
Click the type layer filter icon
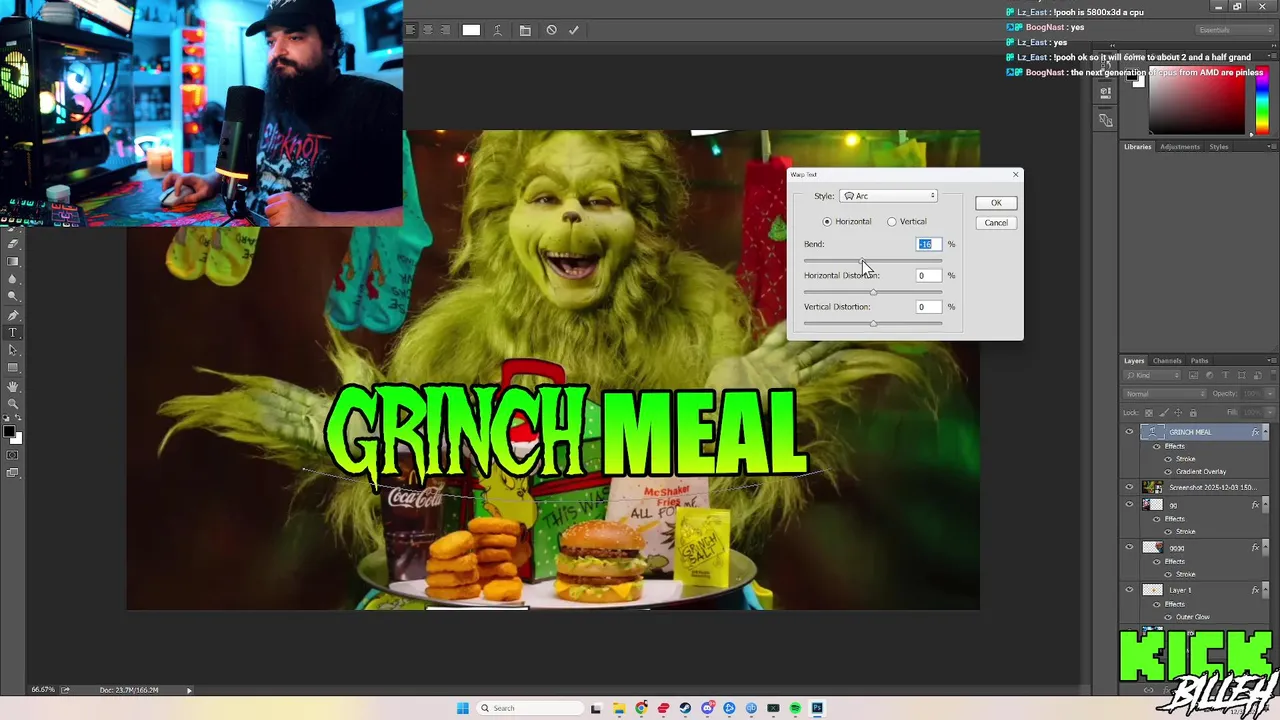pos(1225,375)
